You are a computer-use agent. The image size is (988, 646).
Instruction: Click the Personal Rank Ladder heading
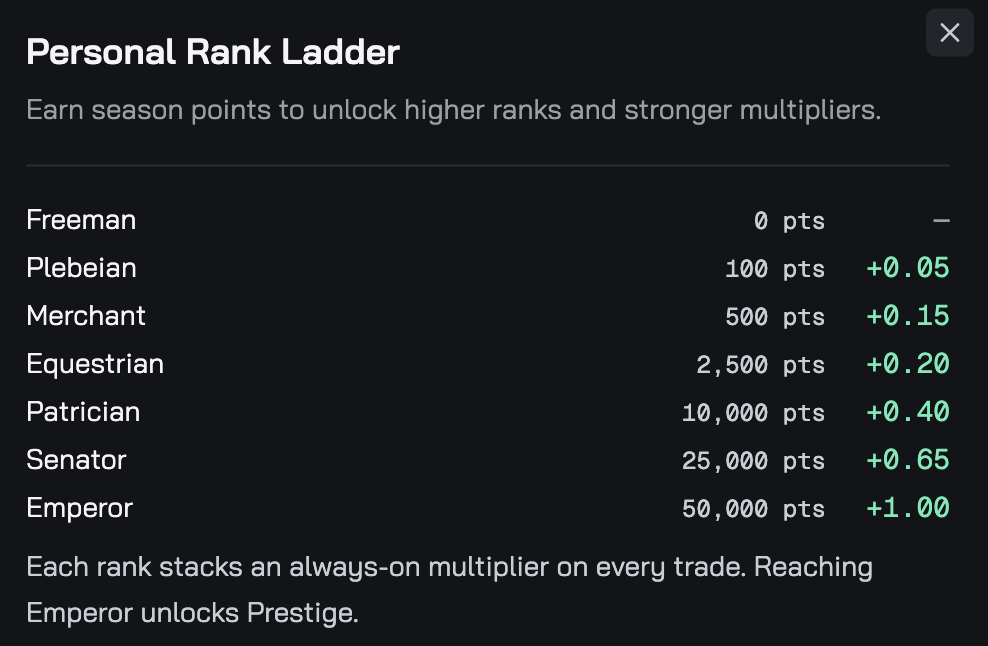[x=213, y=52]
